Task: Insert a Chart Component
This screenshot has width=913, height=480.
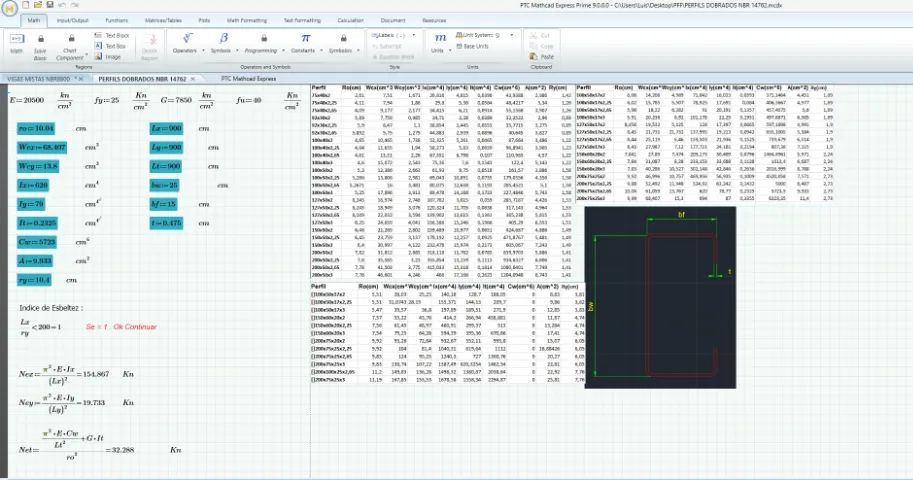Action: tap(70, 46)
